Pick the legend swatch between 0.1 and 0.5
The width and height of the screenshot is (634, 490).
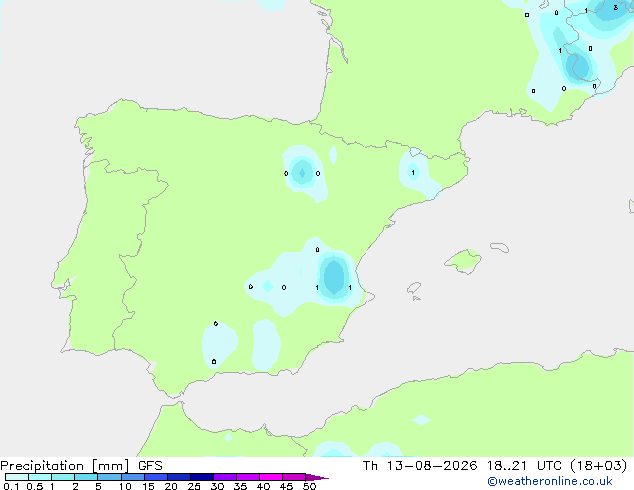click(17, 477)
